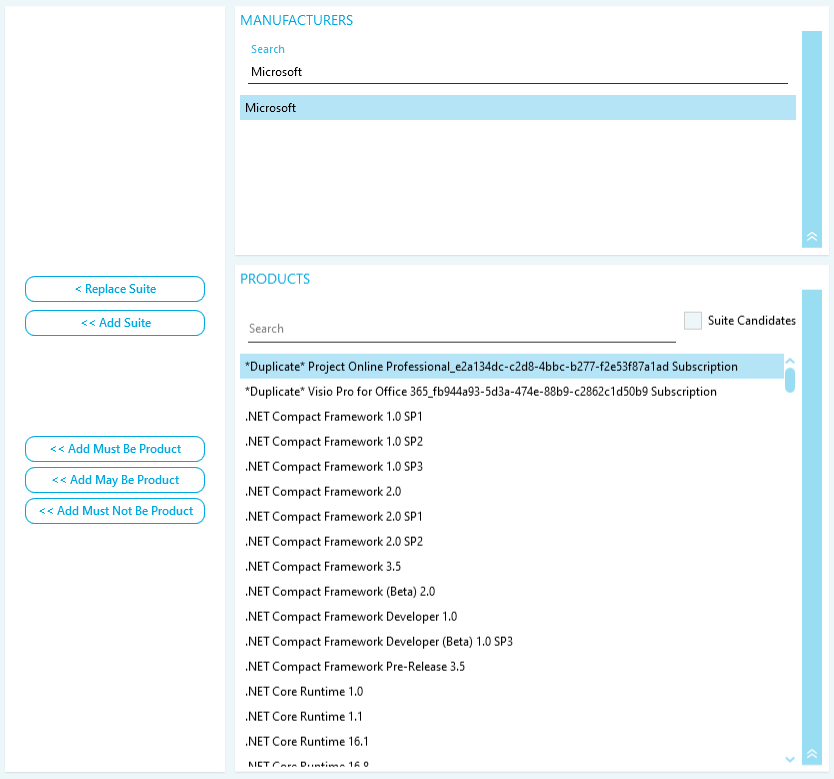
Task: Select Microsoft in the manufacturers list
Action: click(x=517, y=108)
